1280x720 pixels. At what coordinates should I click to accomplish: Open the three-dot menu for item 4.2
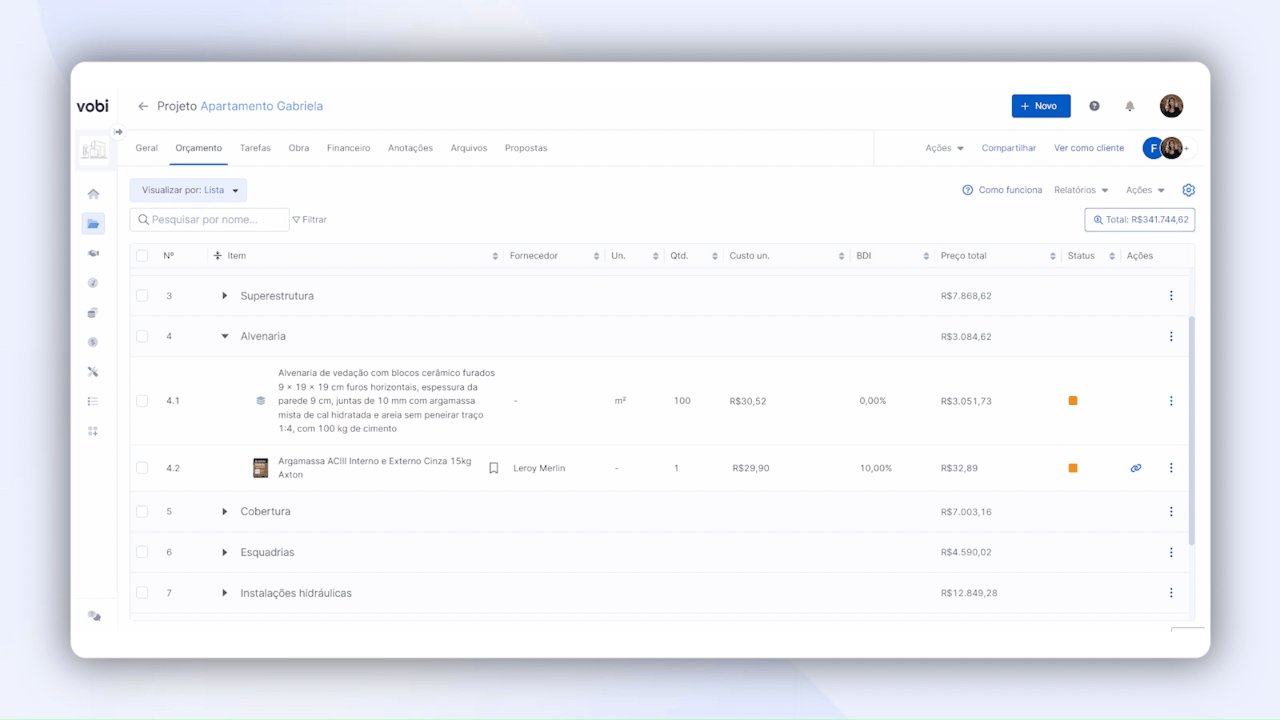[x=1171, y=468]
